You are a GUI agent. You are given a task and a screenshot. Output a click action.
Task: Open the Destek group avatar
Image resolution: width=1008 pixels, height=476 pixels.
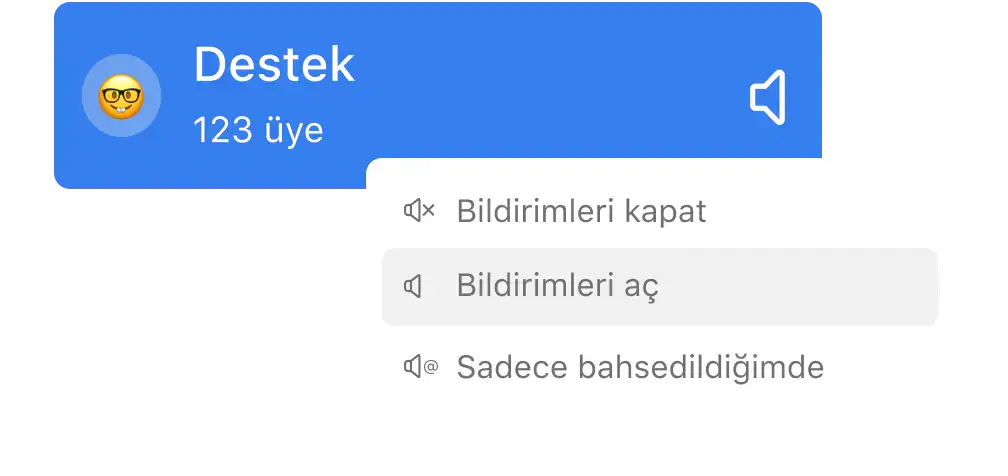pos(121,97)
